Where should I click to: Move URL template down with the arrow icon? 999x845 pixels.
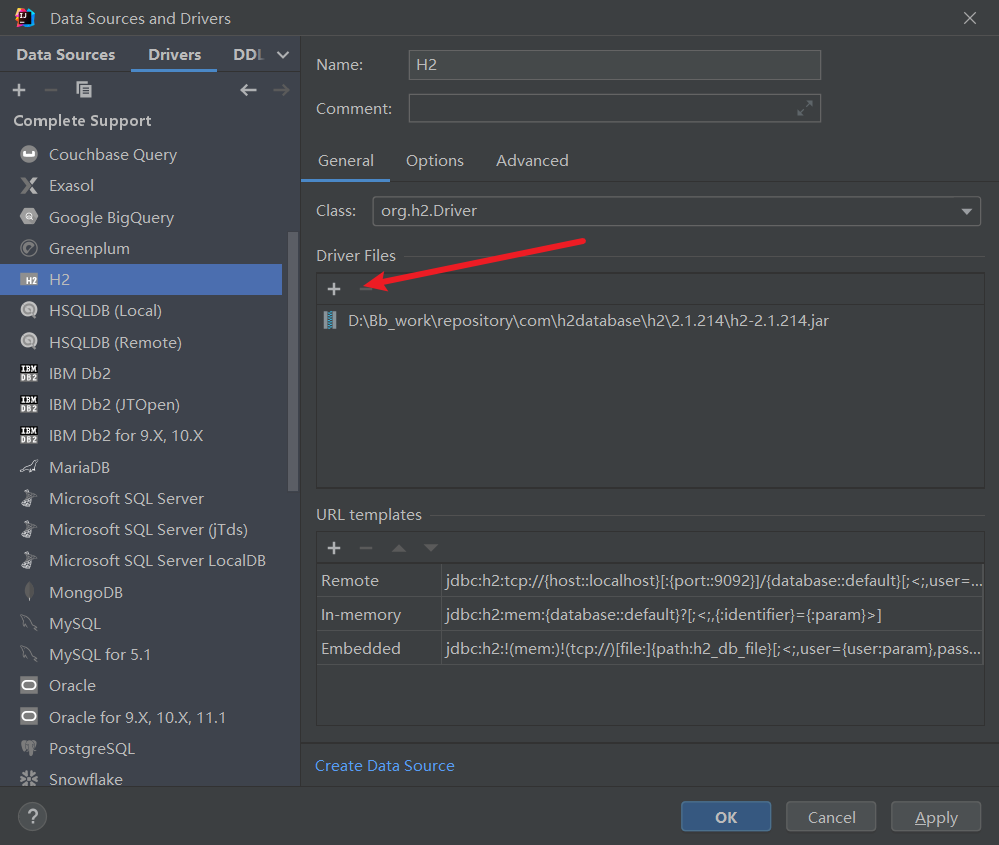[431, 548]
